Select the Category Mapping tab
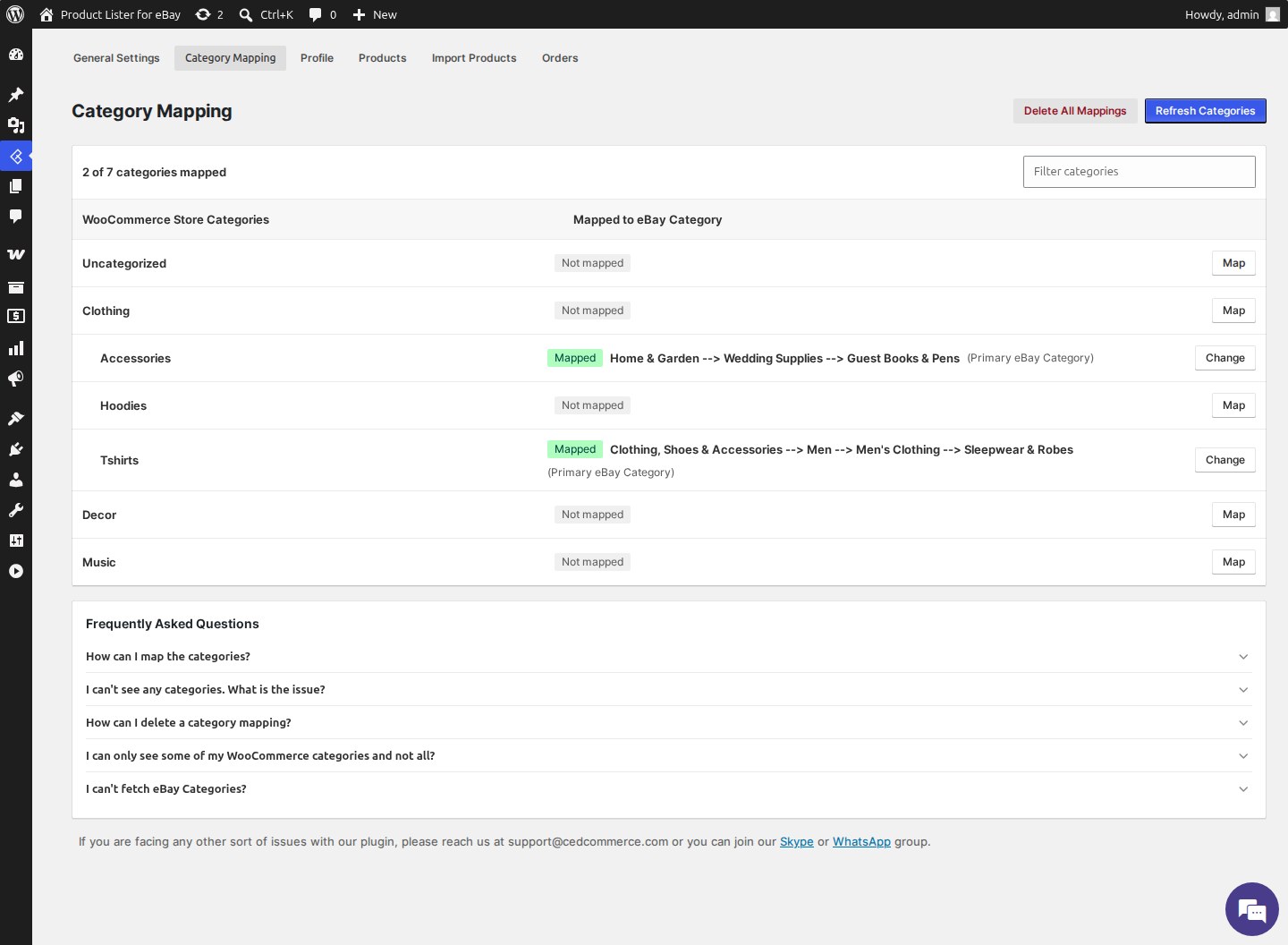This screenshot has height=945, width=1288. pyautogui.click(x=230, y=58)
